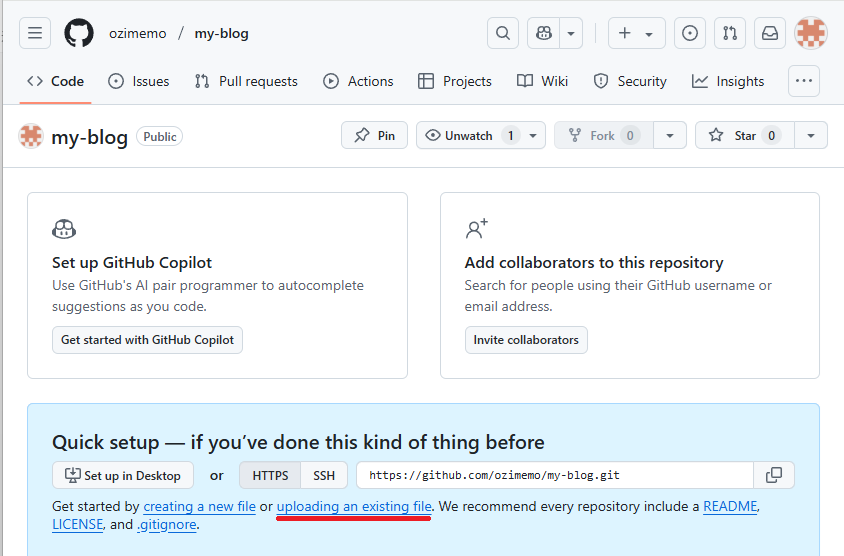Go to the Actions tab
Screen dimensions: 844x556
(x=358, y=81)
